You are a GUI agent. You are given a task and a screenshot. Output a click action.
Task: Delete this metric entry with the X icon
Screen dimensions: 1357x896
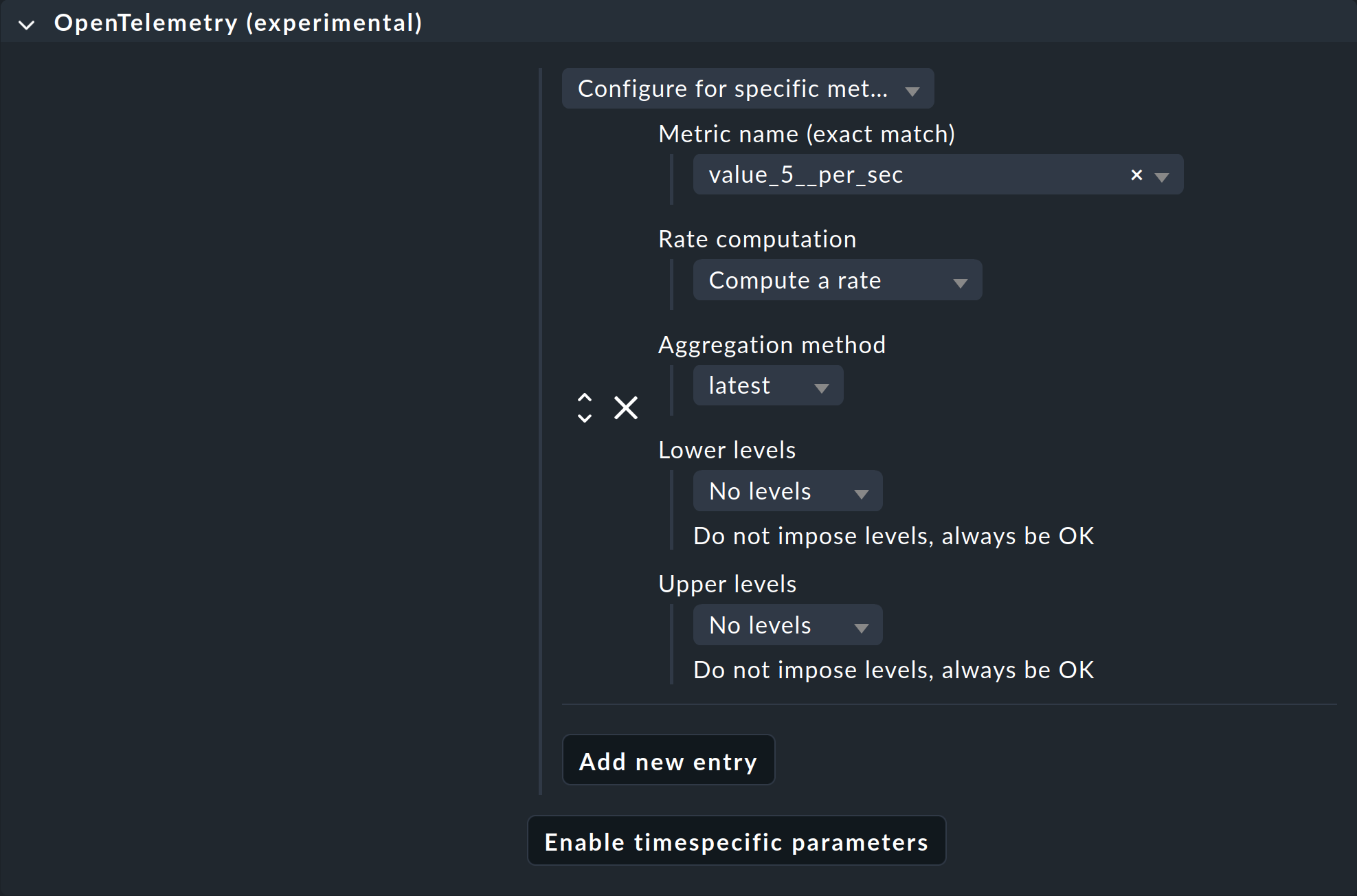click(x=626, y=407)
